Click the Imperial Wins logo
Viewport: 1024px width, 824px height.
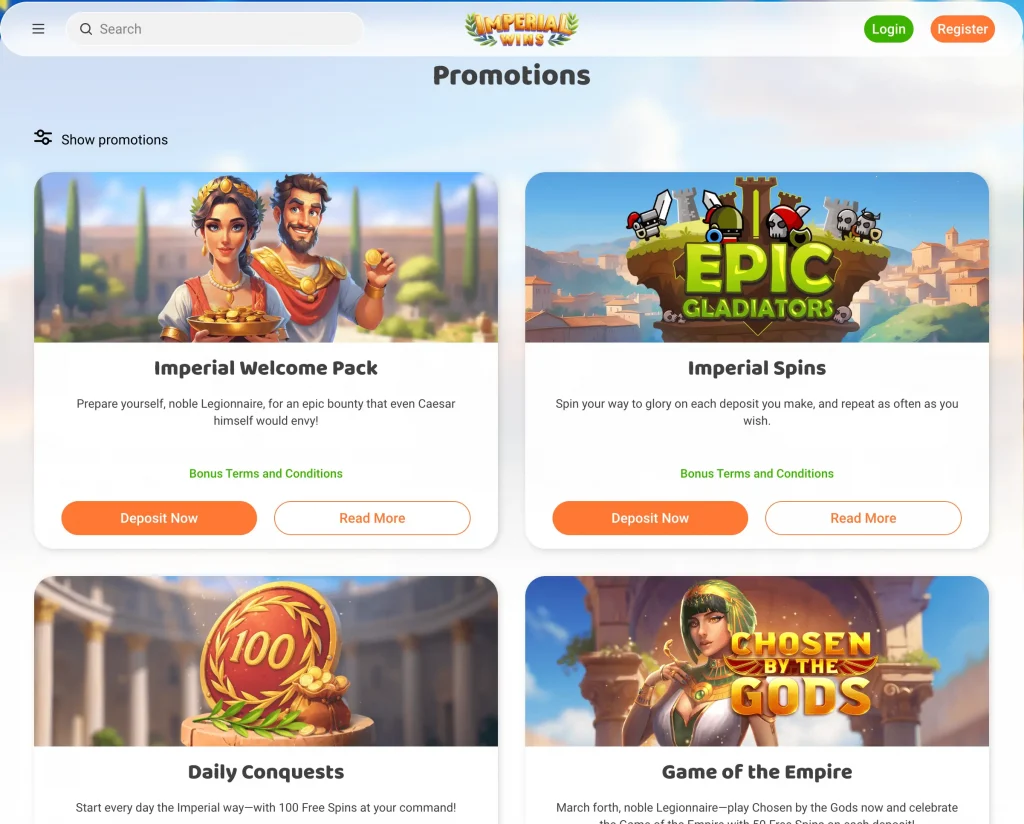click(521, 29)
